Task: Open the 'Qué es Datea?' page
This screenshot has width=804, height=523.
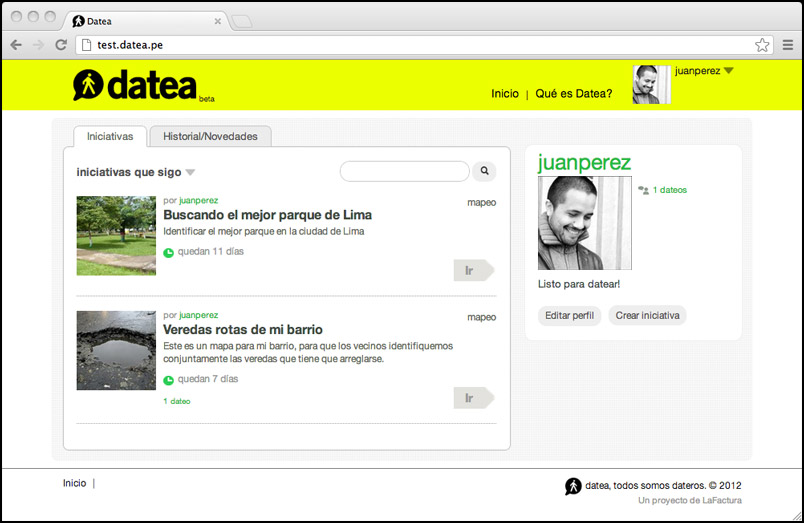Action: (x=574, y=94)
